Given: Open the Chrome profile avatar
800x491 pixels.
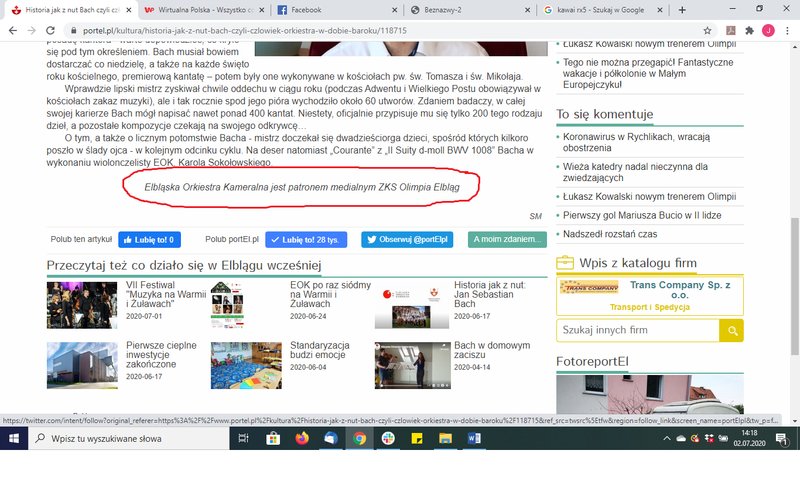Looking at the screenshot, I should (768, 31).
